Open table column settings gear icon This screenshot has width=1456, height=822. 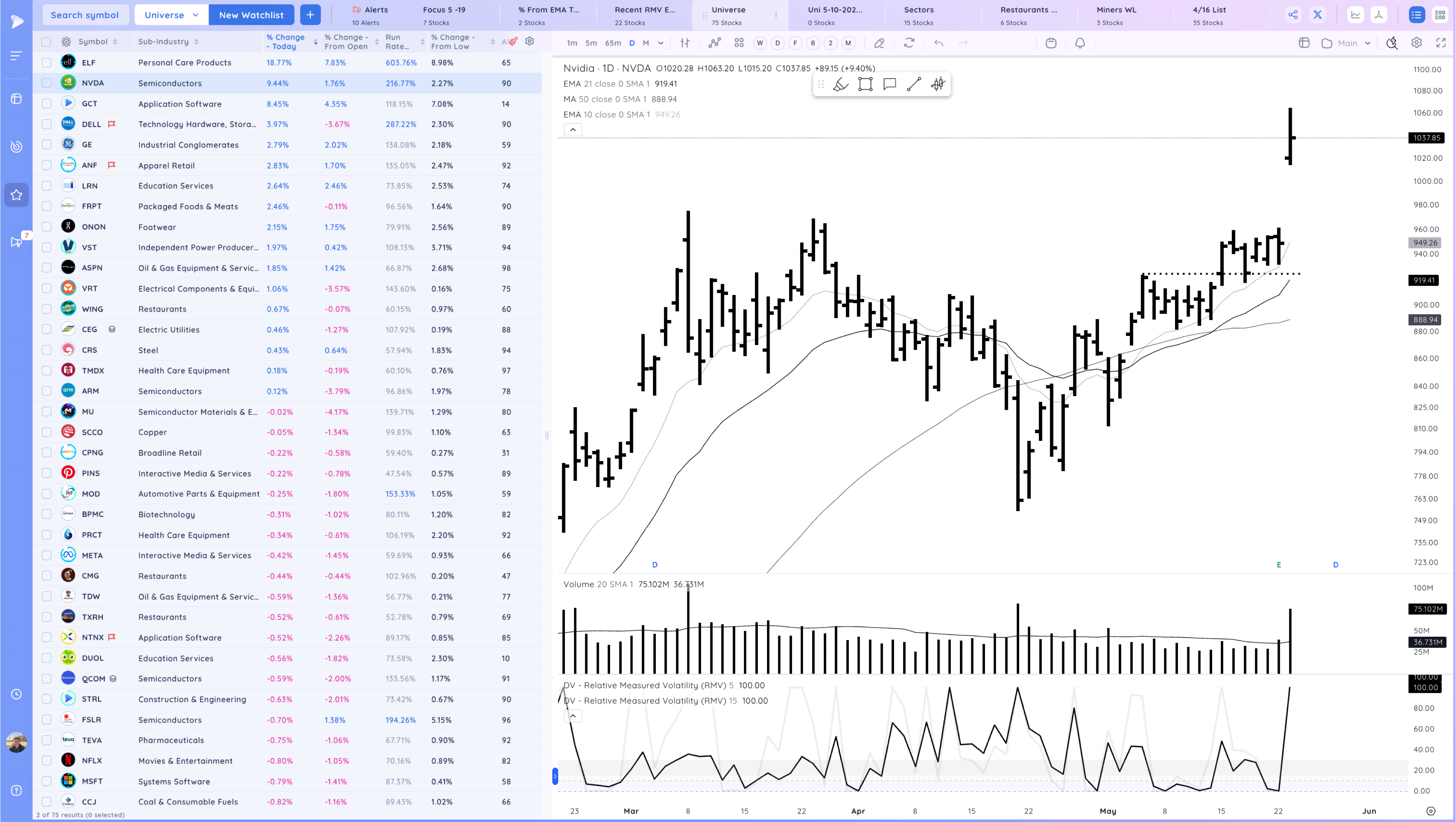[x=530, y=41]
